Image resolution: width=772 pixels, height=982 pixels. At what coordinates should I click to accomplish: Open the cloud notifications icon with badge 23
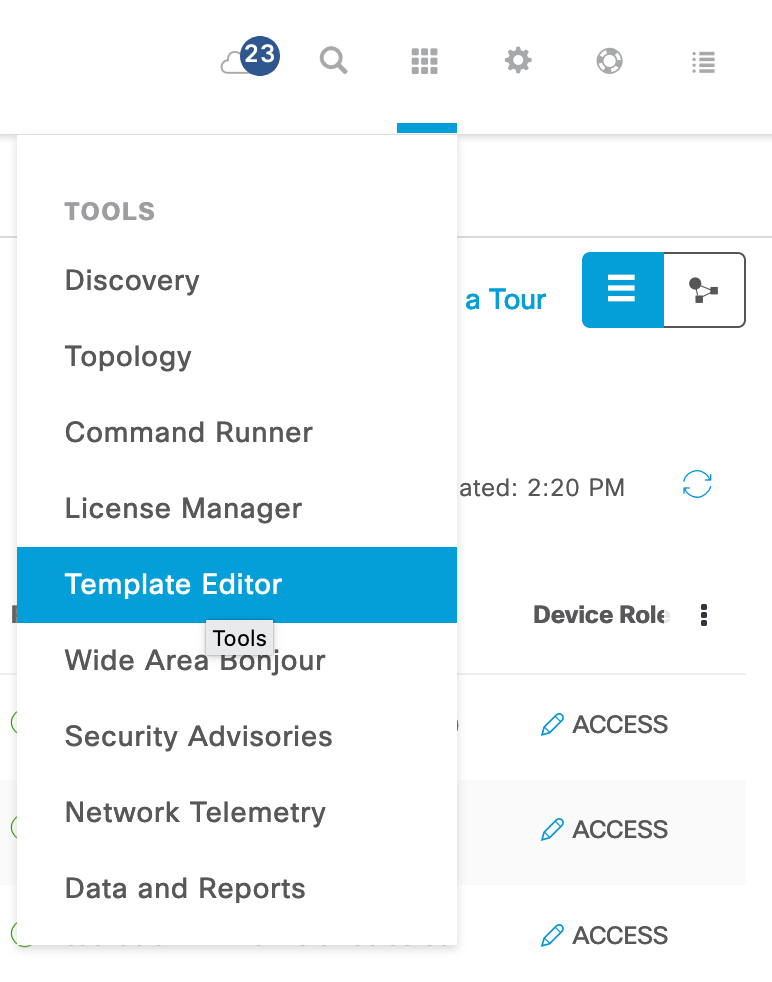(x=250, y=57)
